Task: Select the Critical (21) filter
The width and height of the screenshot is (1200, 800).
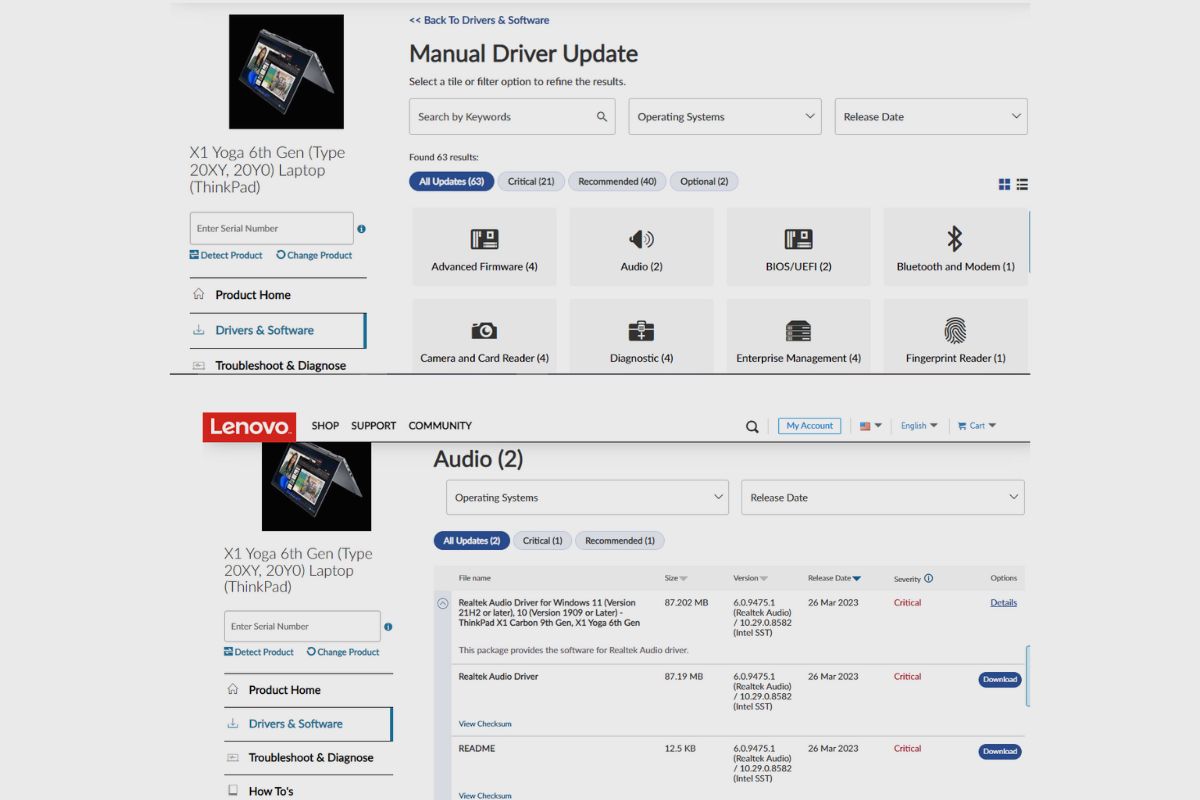Action: (531, 181)
